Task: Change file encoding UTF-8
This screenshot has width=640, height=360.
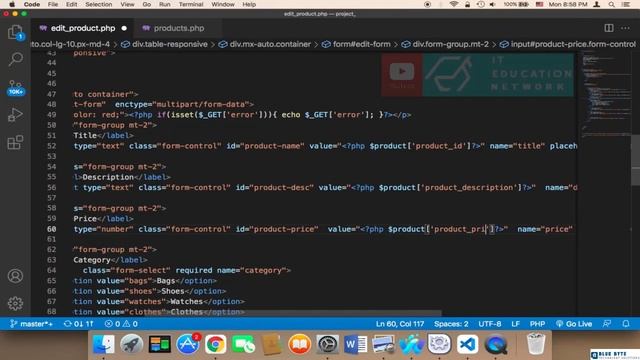Action: pyautogui.click(x=489, y=324)
